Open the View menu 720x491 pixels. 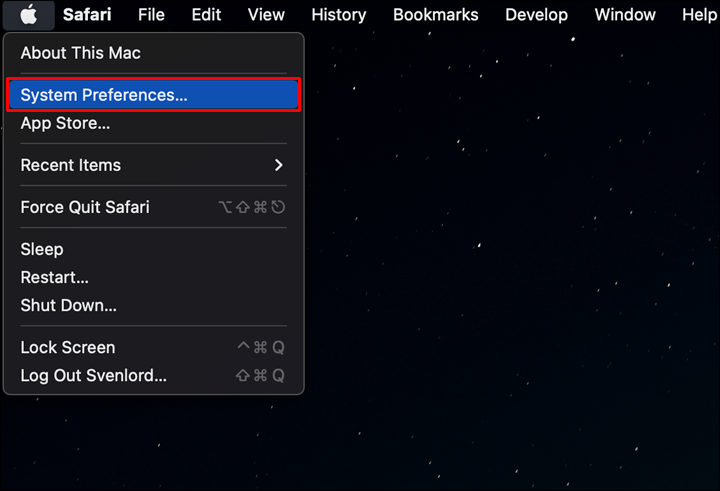point(266,15)
